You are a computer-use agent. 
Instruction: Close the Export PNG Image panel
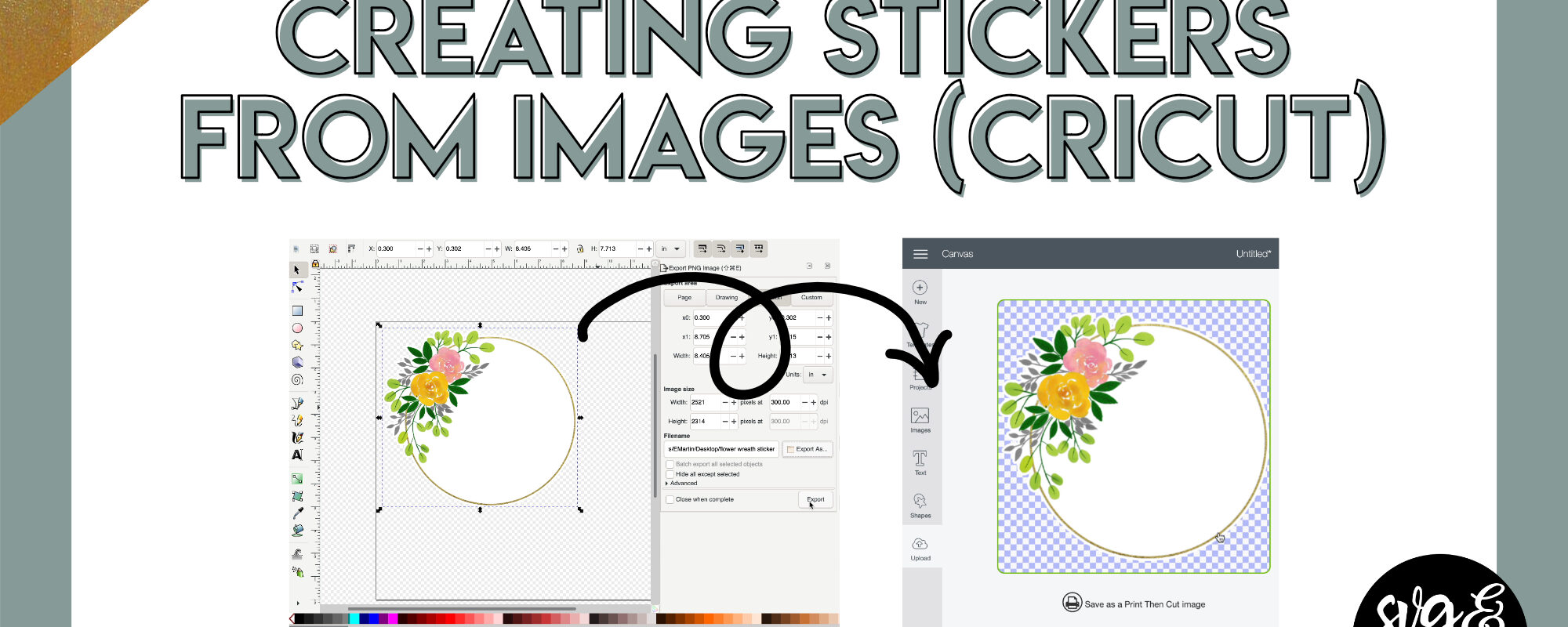coord(827,266)
